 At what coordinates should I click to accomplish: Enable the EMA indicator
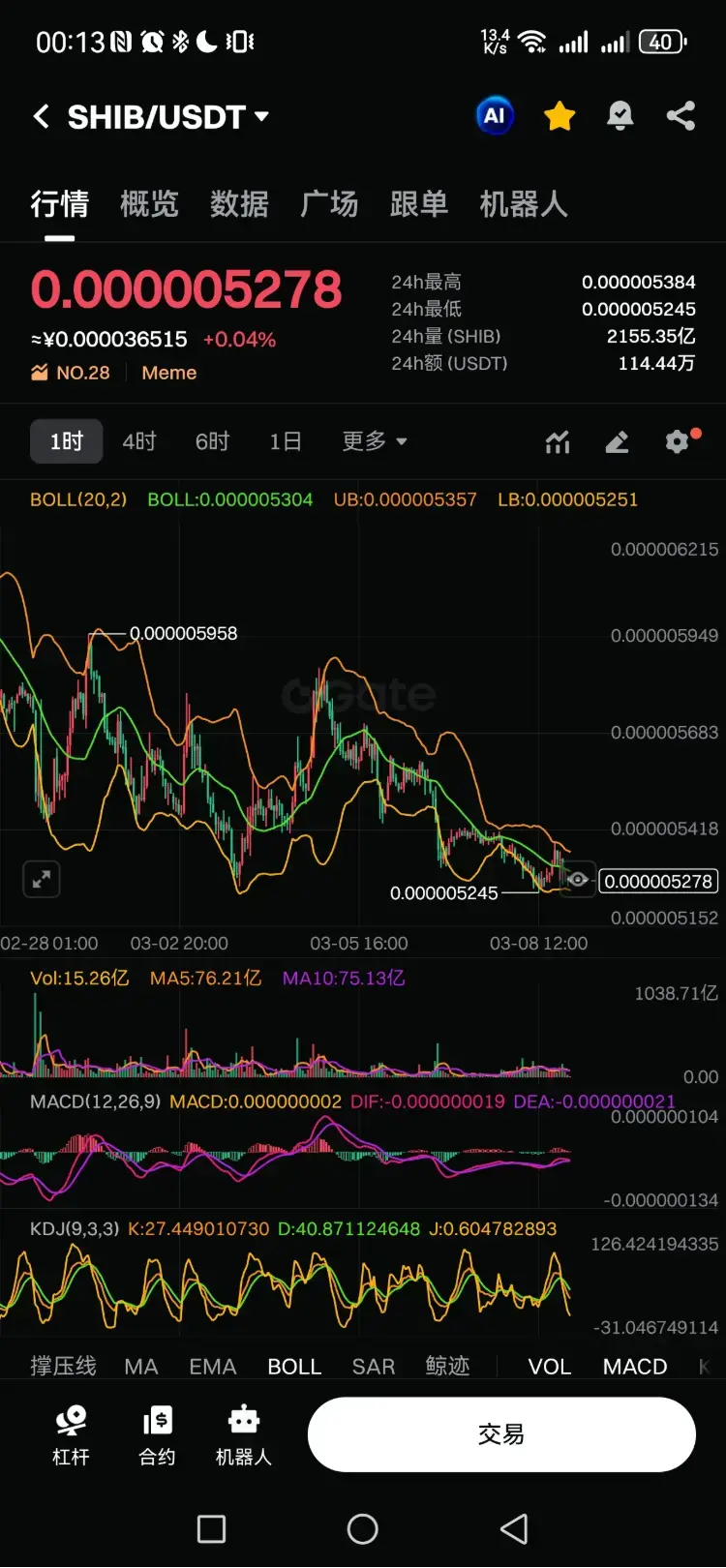click(213, 1366)
